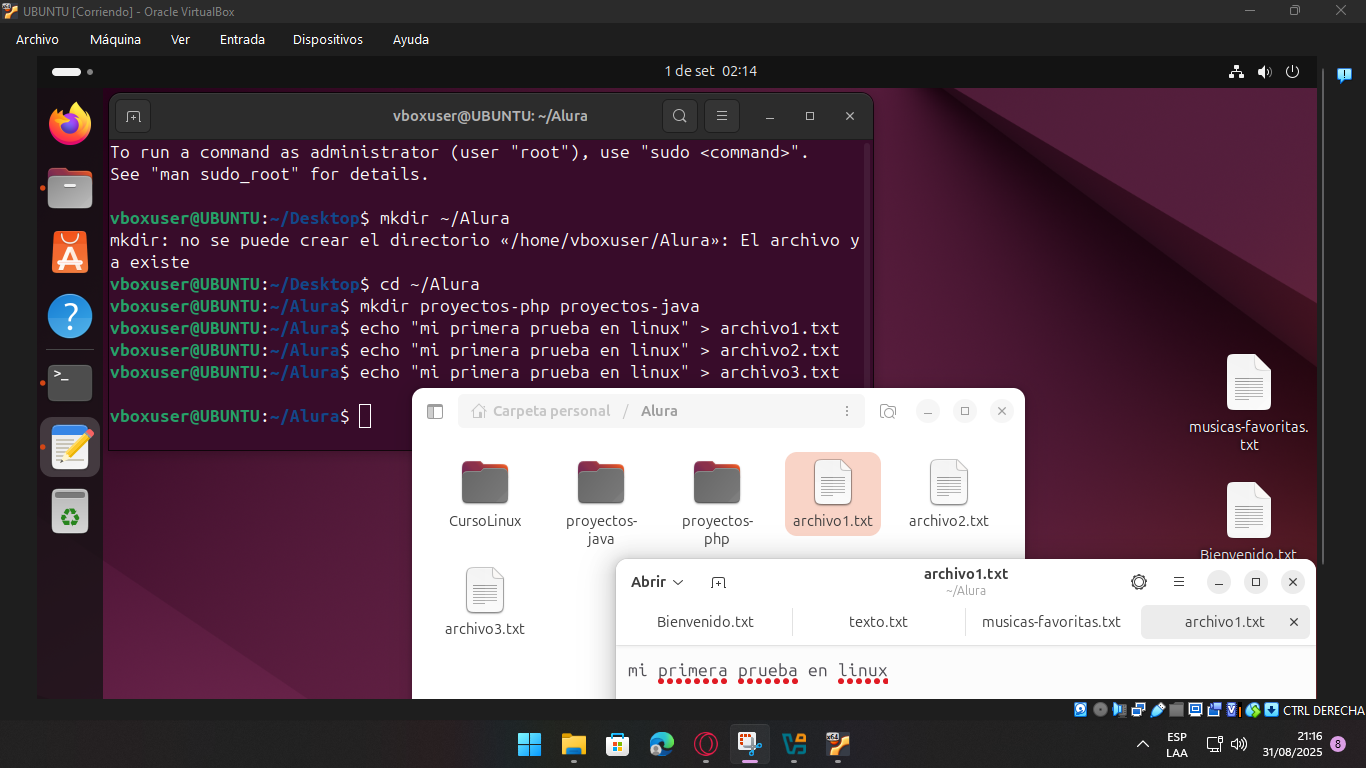The image size is (1366, 768).
Task: Switch to the musicas-favoritas.txt editor tab
Action: coord(1051,622)
